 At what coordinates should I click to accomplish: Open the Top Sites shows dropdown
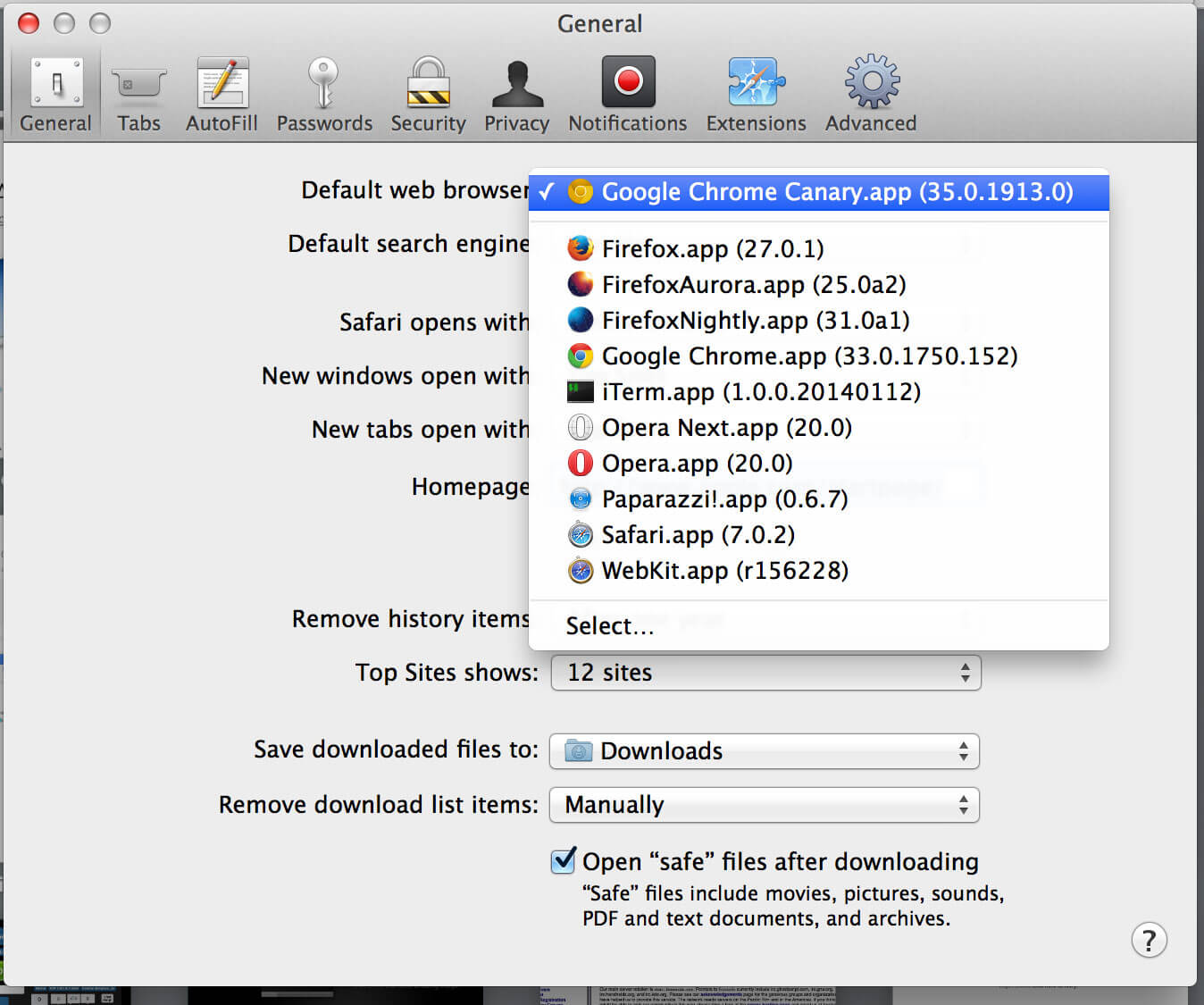click(x=765, y=673)
